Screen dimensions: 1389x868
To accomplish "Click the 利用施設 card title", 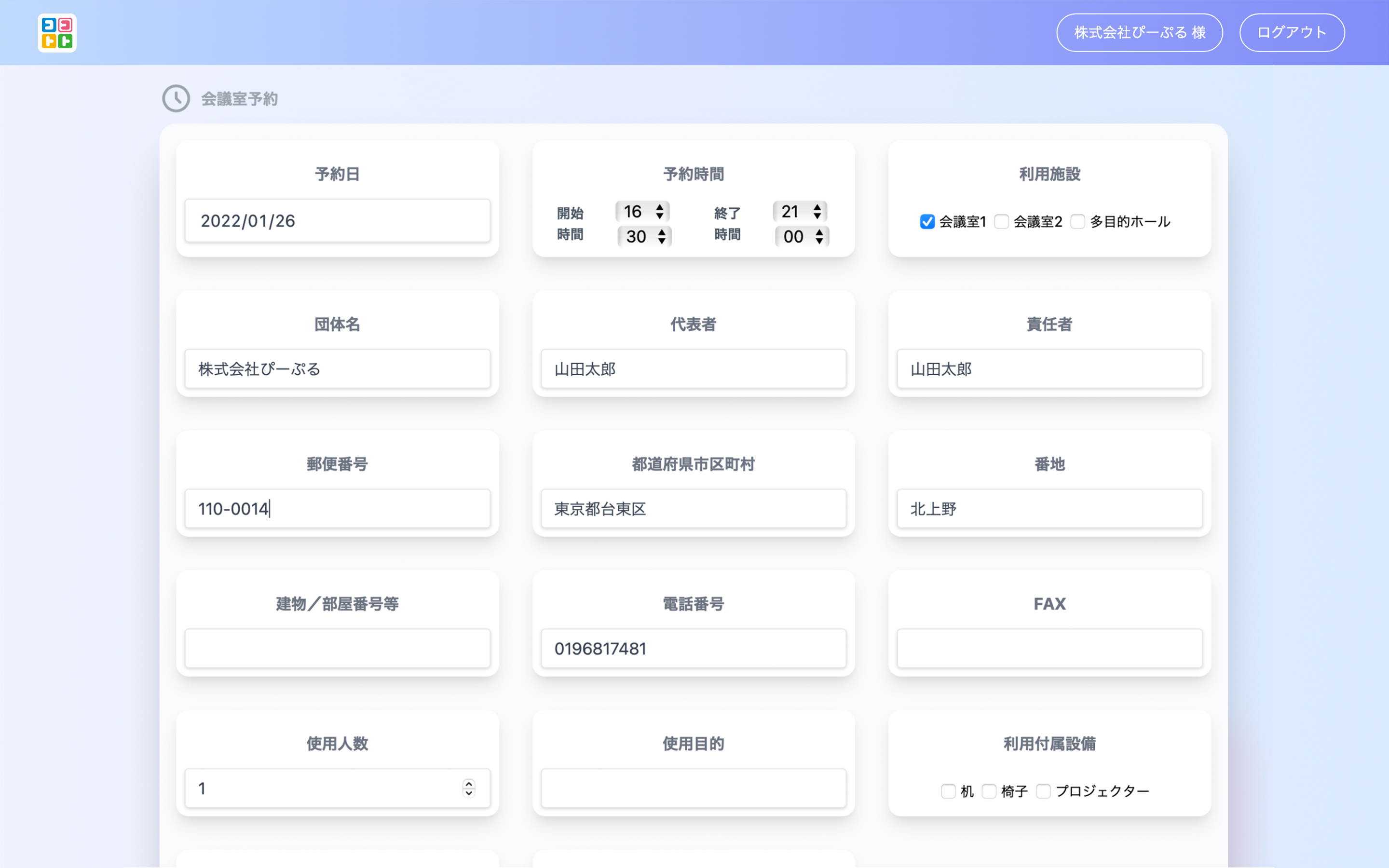I will (x=1050, y=174).
